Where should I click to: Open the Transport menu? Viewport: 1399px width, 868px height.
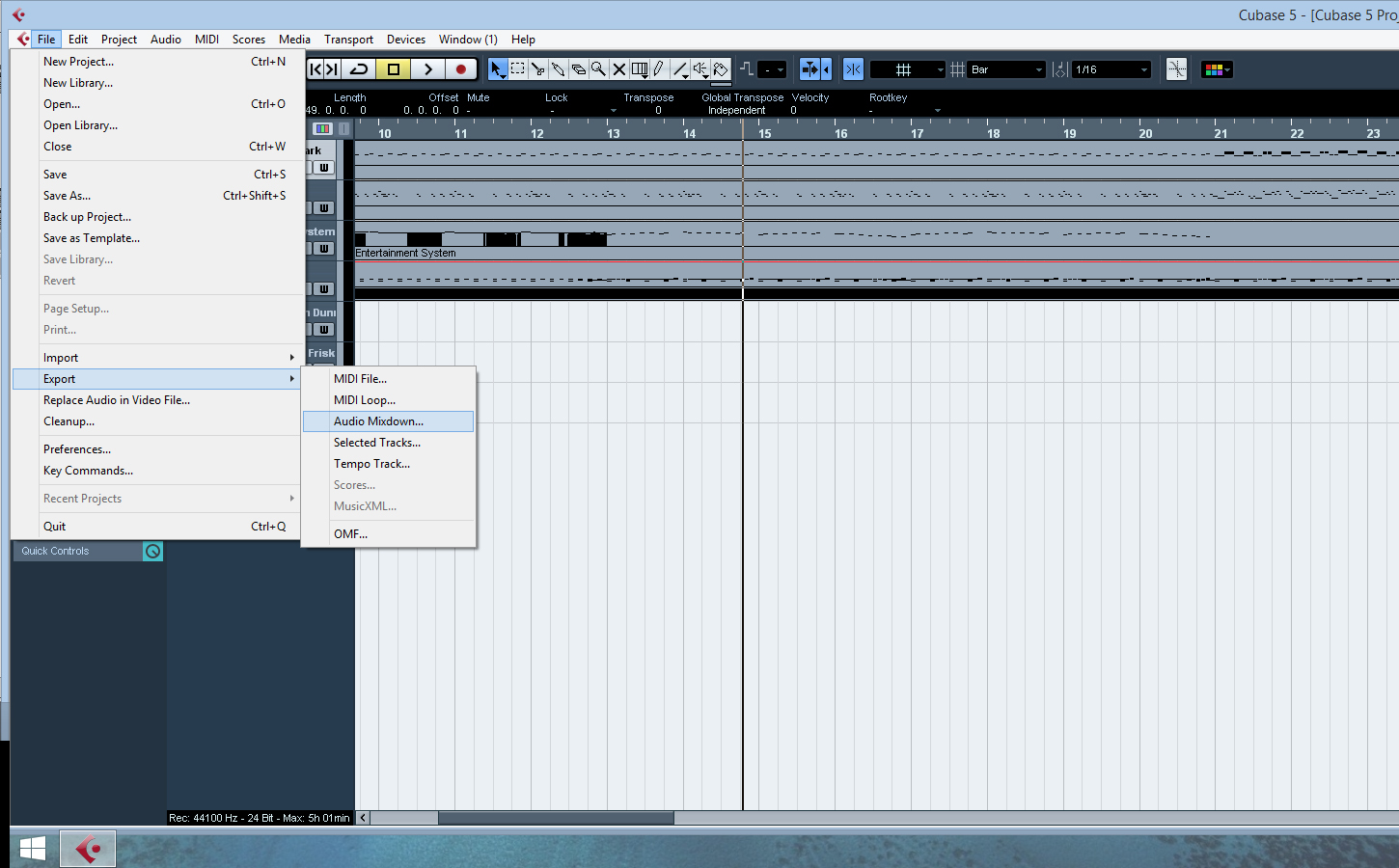pos(348,40)
